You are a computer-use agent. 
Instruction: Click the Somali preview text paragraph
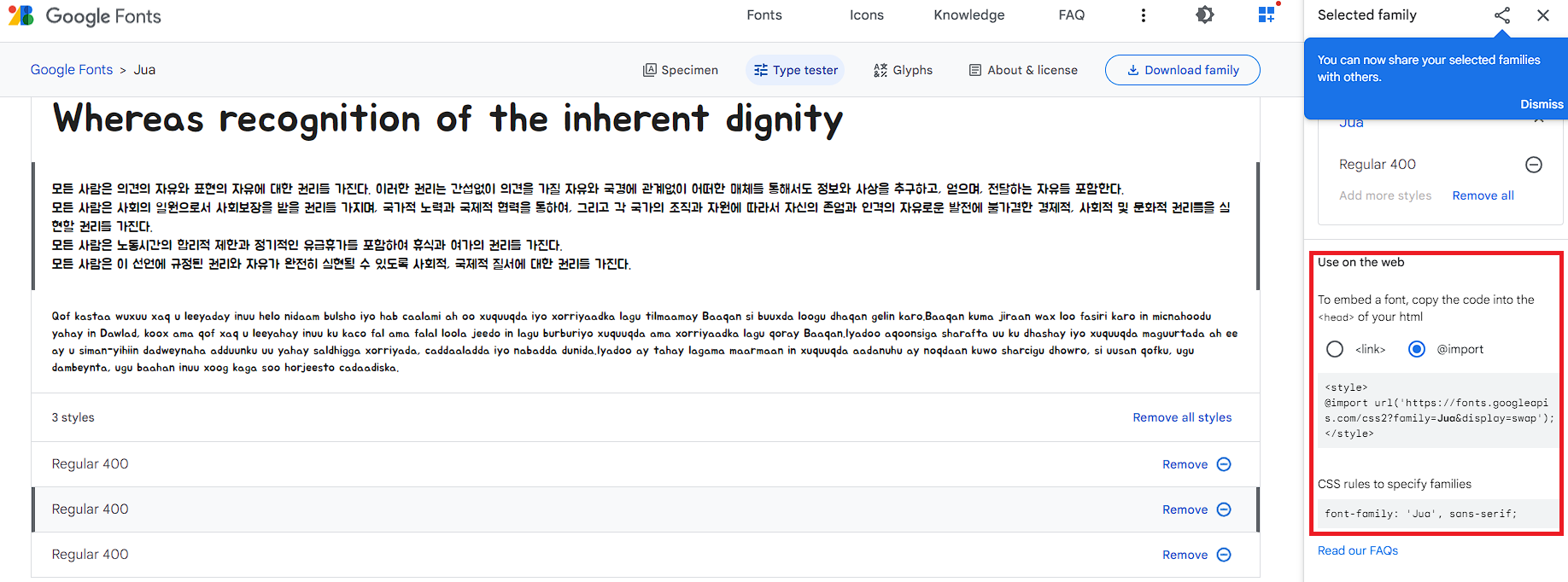click(645, 341)
